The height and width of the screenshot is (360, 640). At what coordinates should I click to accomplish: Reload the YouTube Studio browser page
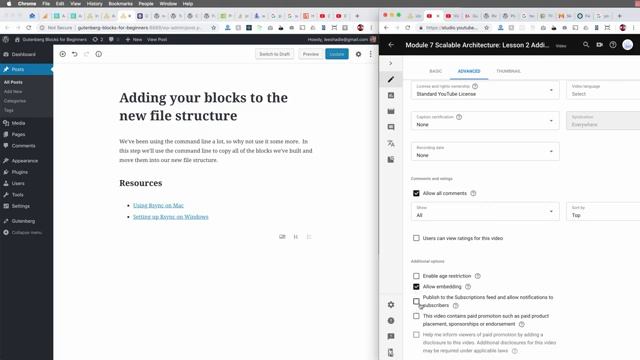coord(408,28)
